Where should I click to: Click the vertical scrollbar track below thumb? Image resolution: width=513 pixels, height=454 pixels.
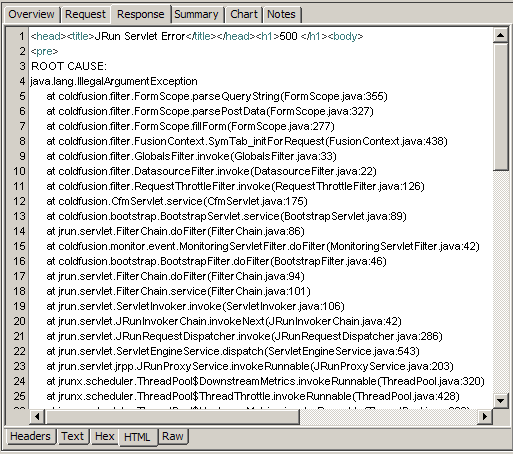(500, 282)
